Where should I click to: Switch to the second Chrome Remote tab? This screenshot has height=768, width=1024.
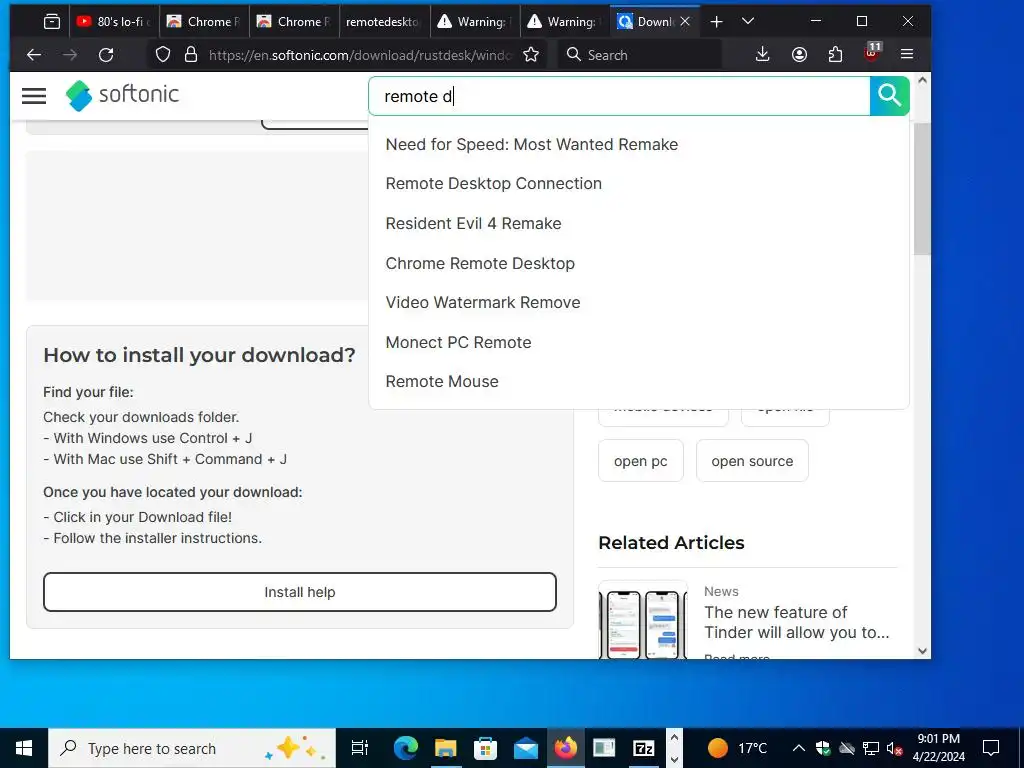[294, 22]
